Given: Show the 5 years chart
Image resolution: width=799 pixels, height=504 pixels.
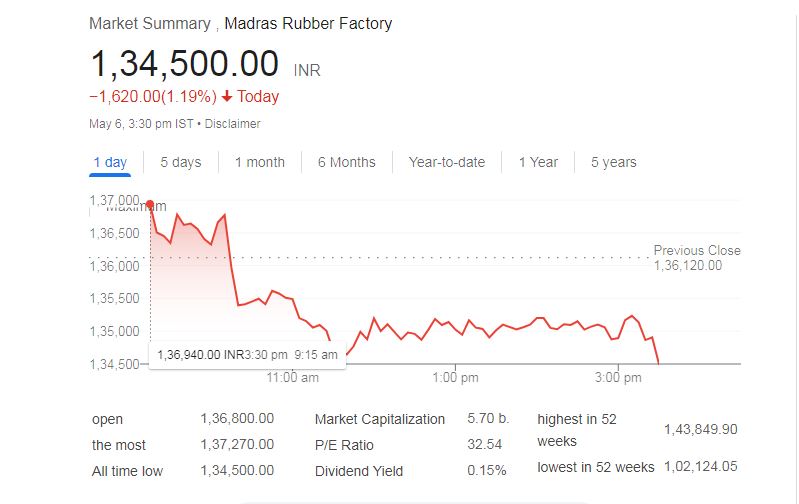Looking at the screenshot, I should pyautogui.click(x=613, y=162).
